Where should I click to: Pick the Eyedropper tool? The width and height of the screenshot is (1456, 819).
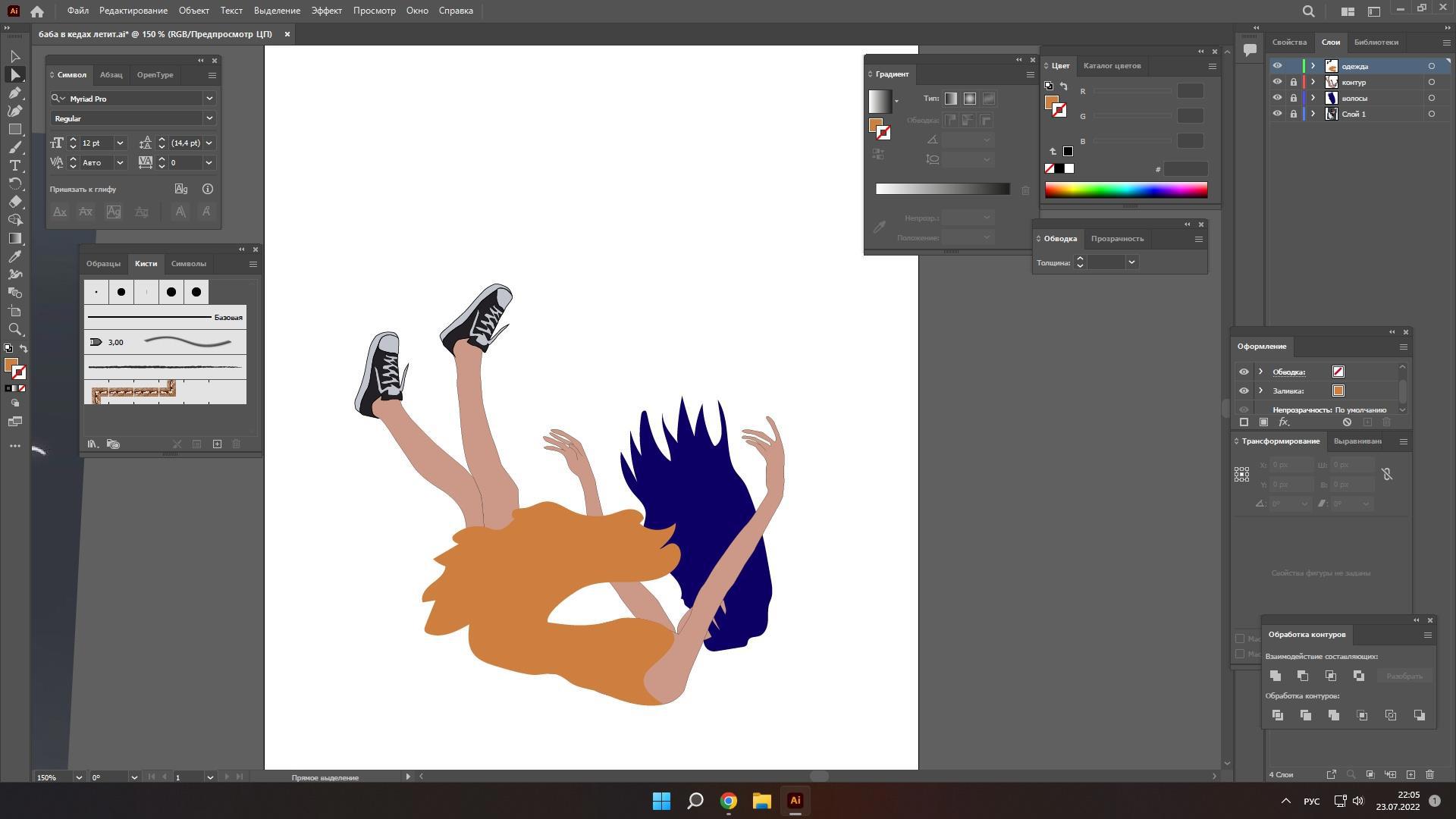click(14, 257)
